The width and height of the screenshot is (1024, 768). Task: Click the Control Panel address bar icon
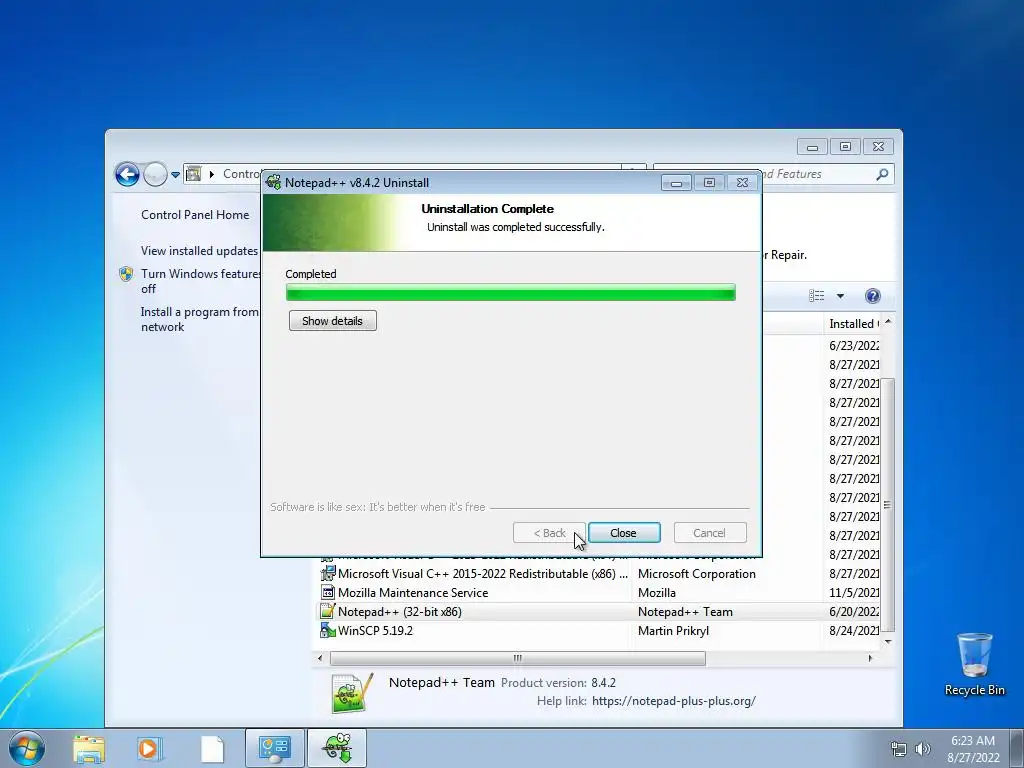coord(193,174)
